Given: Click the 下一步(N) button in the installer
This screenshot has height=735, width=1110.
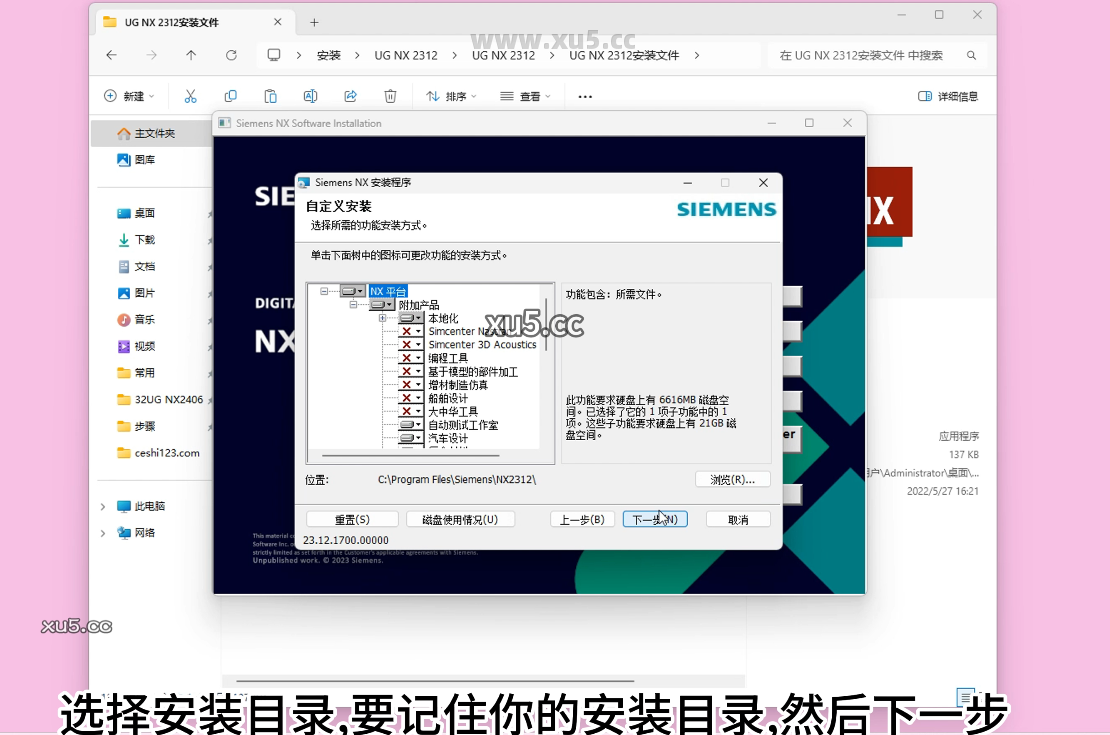Looking at the screenshot, I should pyautogui.click(x=655, y=518).
